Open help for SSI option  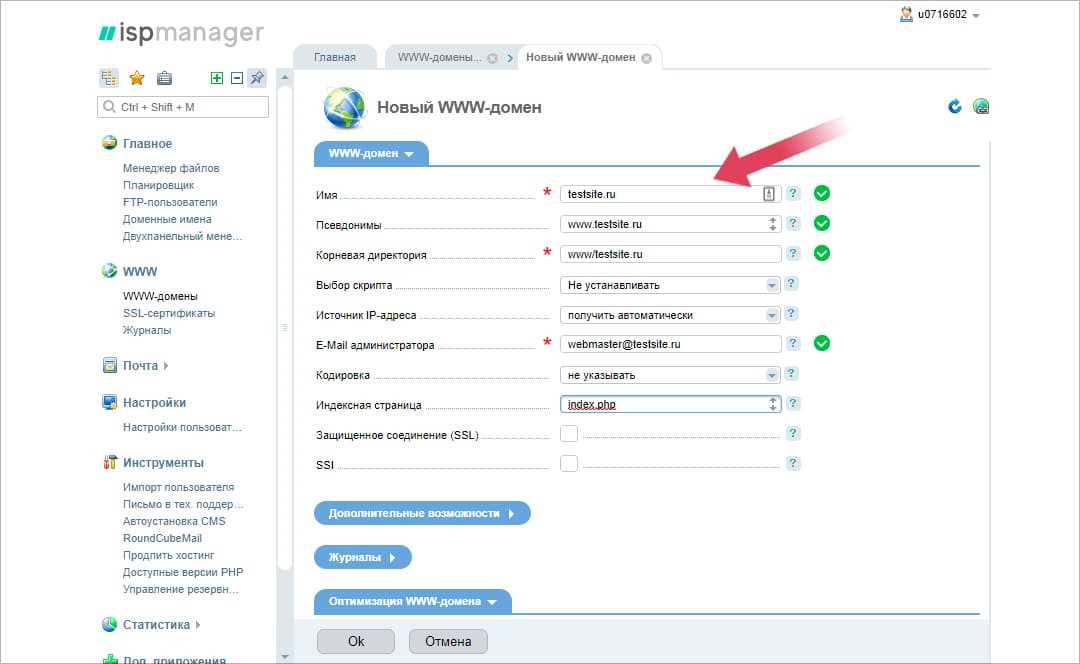(x=793, y=464)
